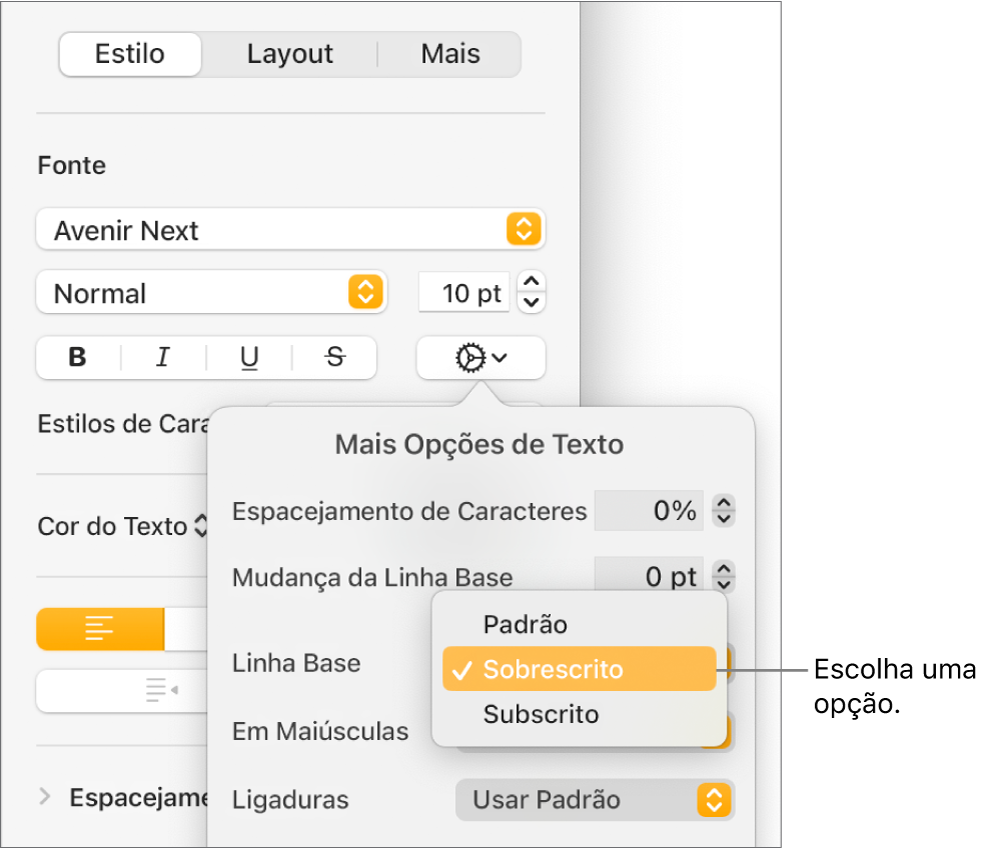
Task: Click the Espaçamento de Caracteres 0% field
Action: [648, 511]
